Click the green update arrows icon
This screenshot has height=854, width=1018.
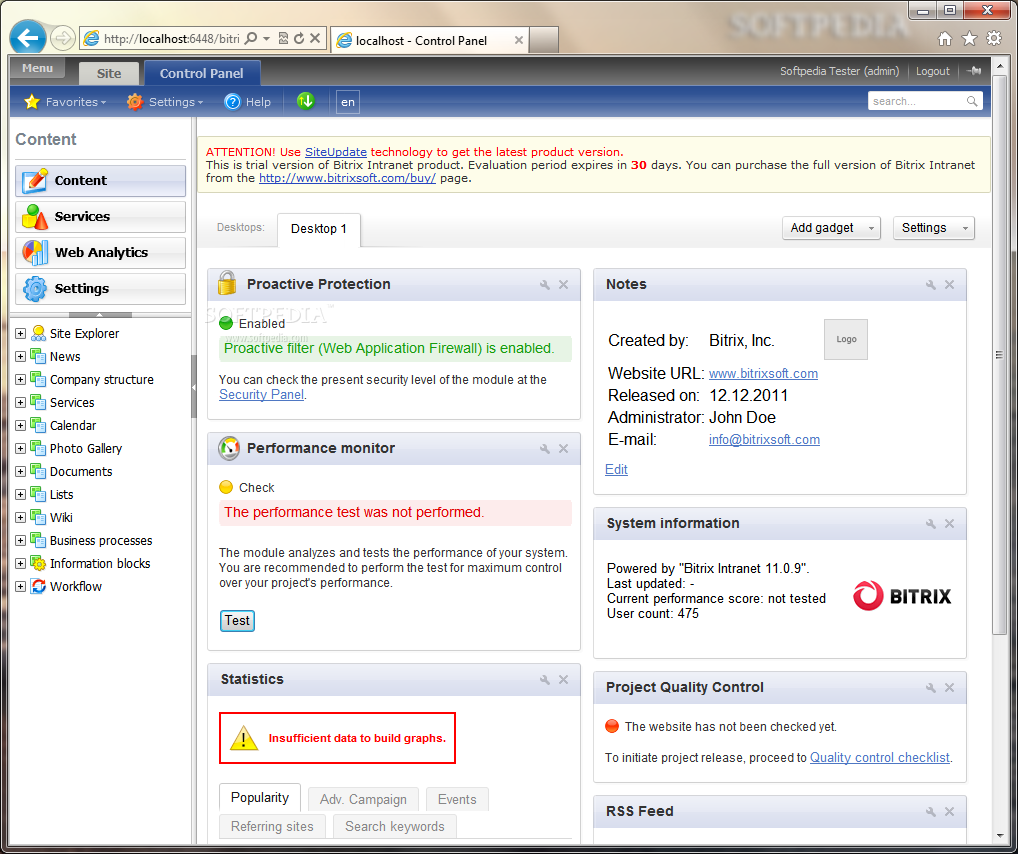click(305, 101)
